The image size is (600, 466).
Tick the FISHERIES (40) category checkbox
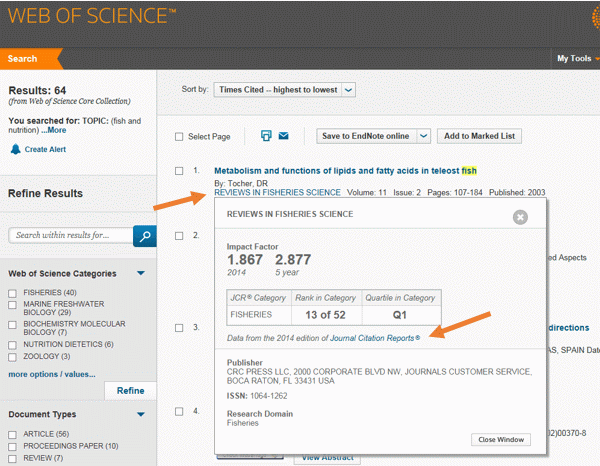point(12,293)
